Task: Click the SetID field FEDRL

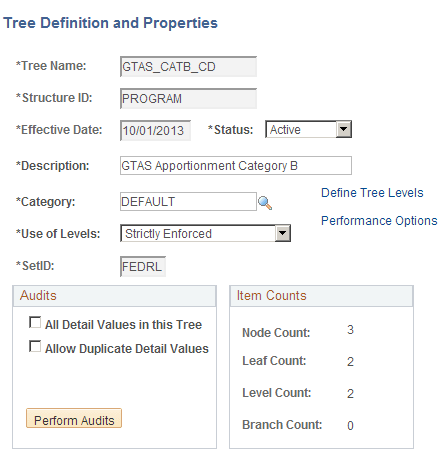Action: (x=143, y=266)
